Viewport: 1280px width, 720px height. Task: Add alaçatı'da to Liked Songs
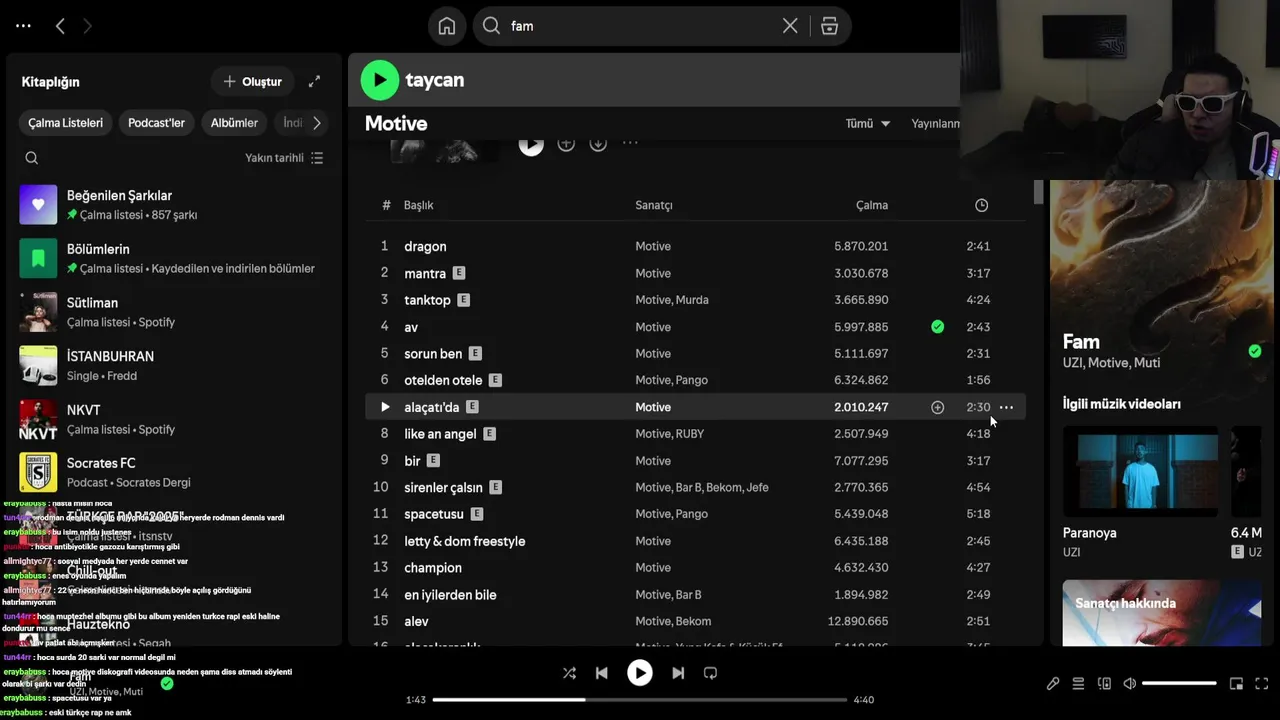[937, 407]
